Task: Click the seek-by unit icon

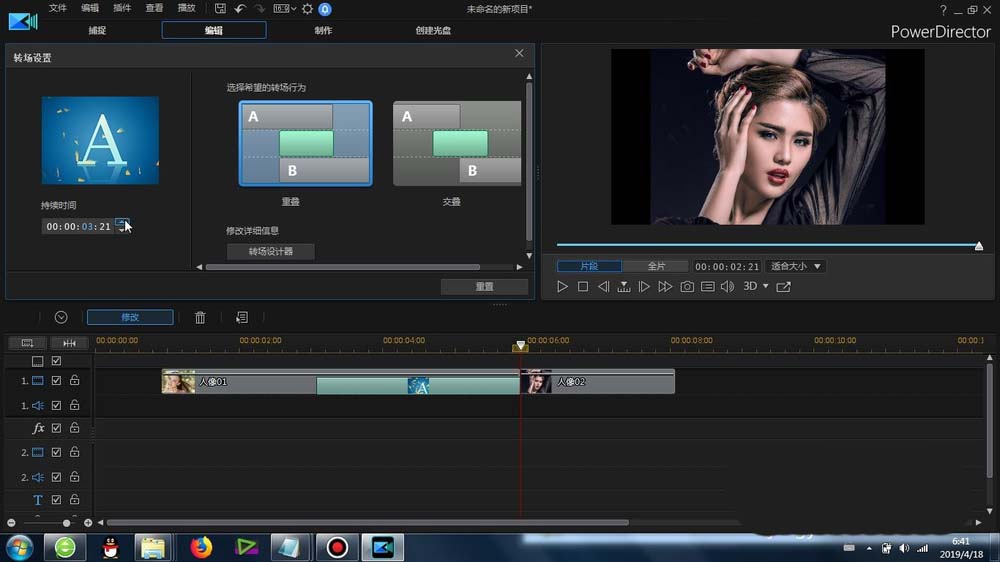Action: tap(624, 286)
